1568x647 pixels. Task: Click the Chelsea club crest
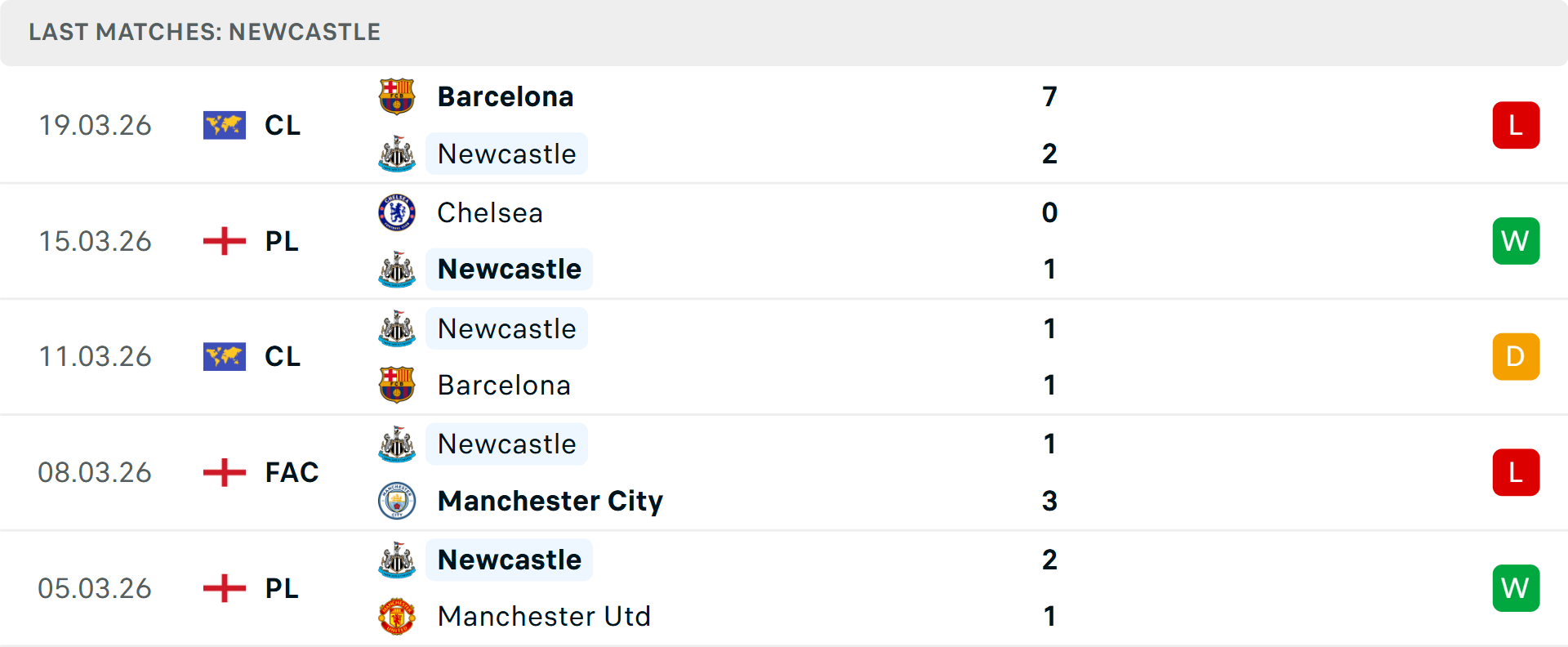397,212
